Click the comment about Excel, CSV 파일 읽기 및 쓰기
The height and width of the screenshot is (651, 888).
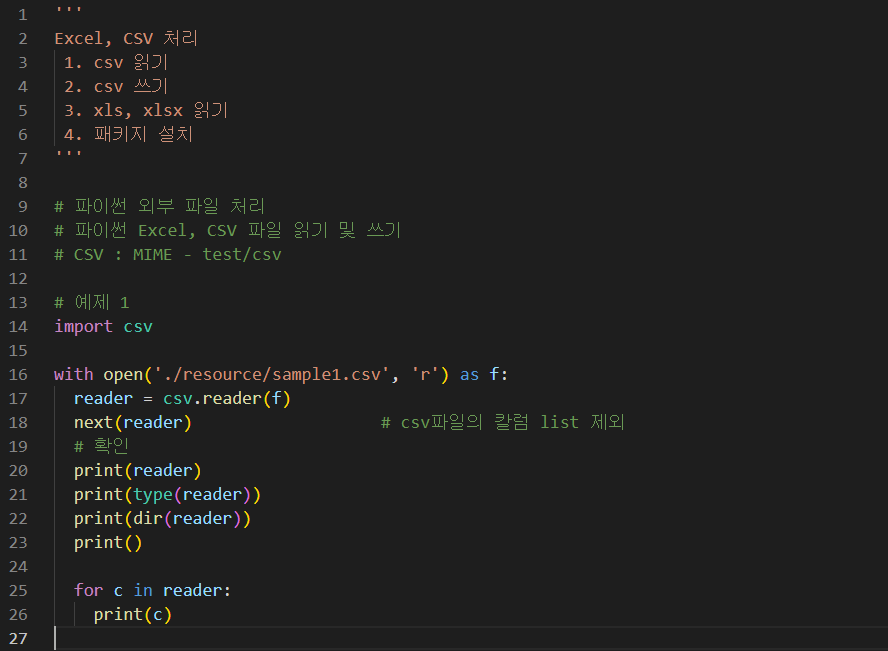click(228, 230)
